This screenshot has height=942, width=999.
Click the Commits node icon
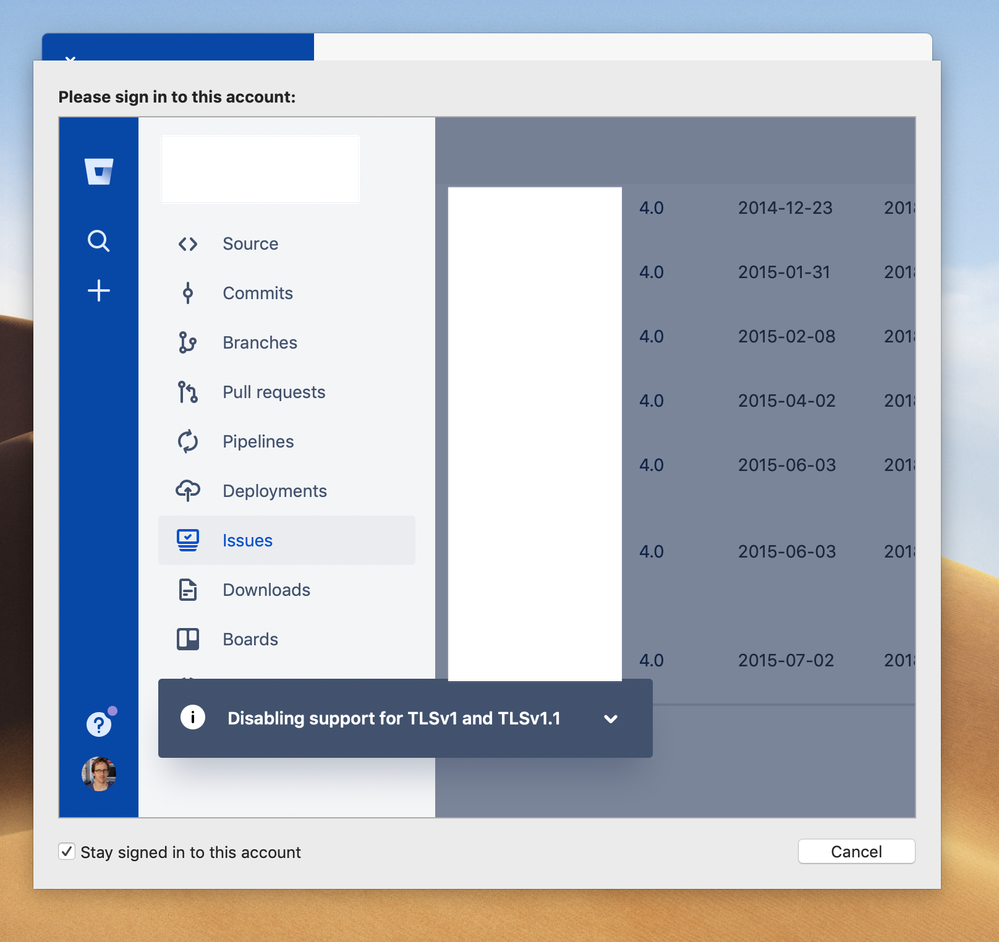tap(187, 293)
